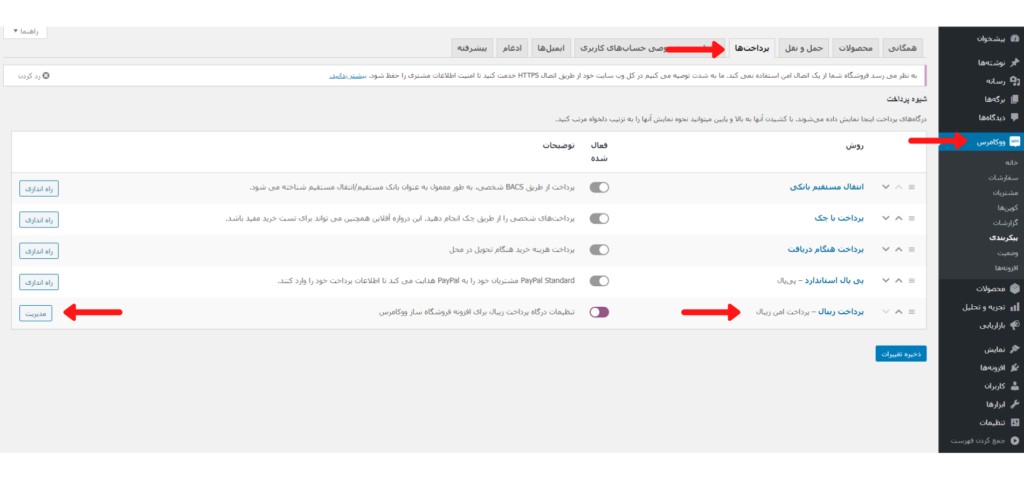Click the برگه‌ها pages icon in sidebar
This screenshot has height=496, width=1024.
point(1014,99)
